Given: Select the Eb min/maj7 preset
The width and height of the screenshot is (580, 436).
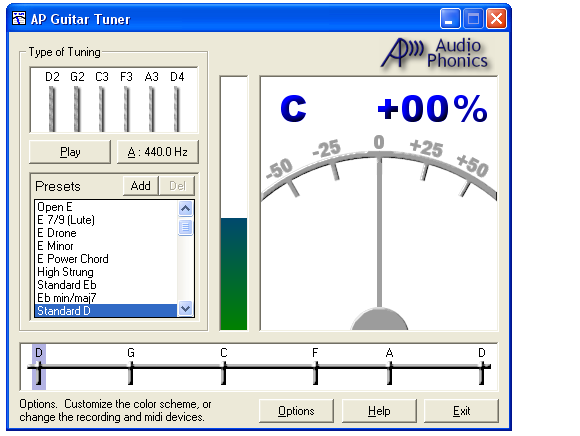Looking at the screenshot, I should [x=106, y=298].
